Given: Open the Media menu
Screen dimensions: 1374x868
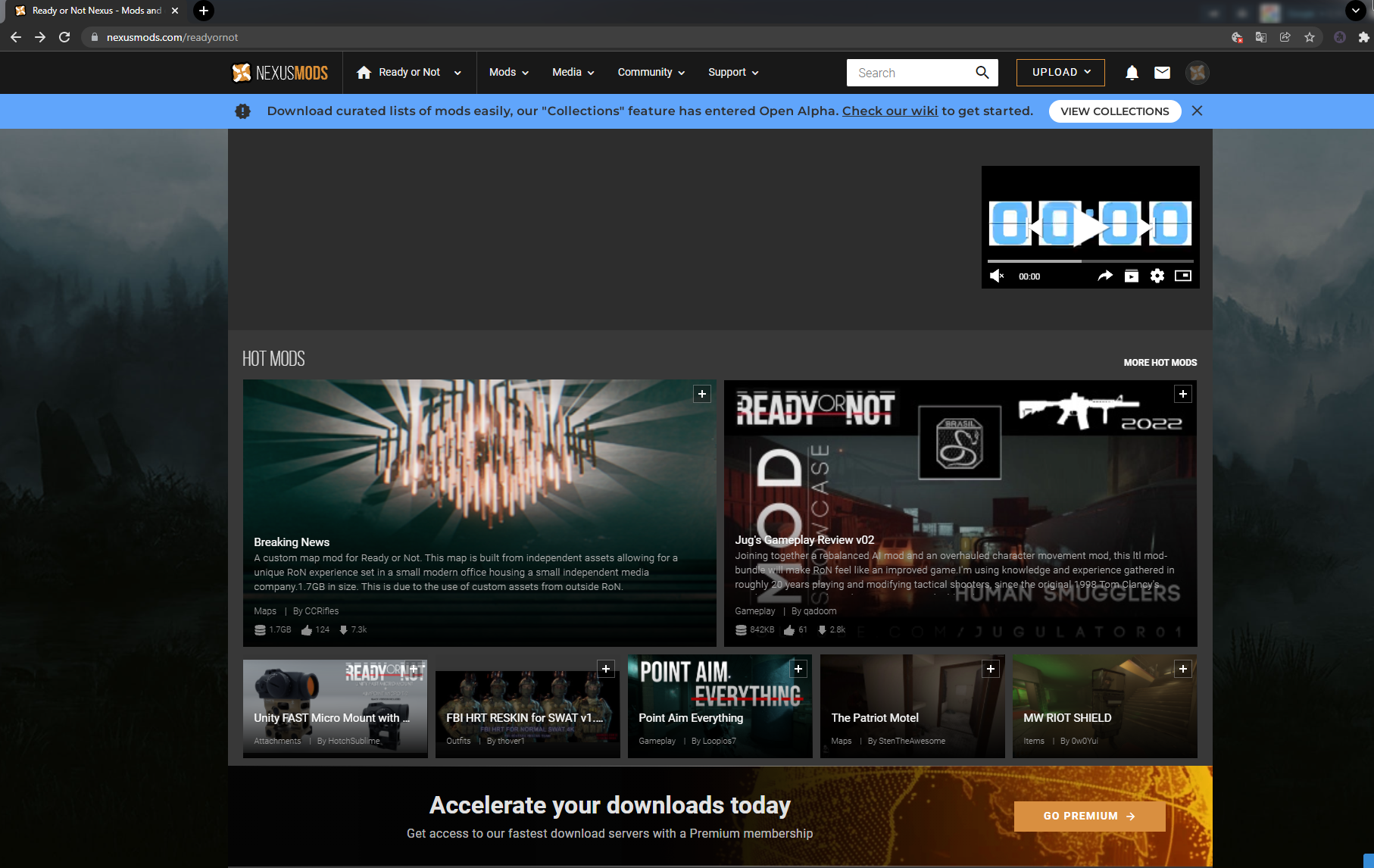Looking at the screenshot, I should [x=573, y=73].
